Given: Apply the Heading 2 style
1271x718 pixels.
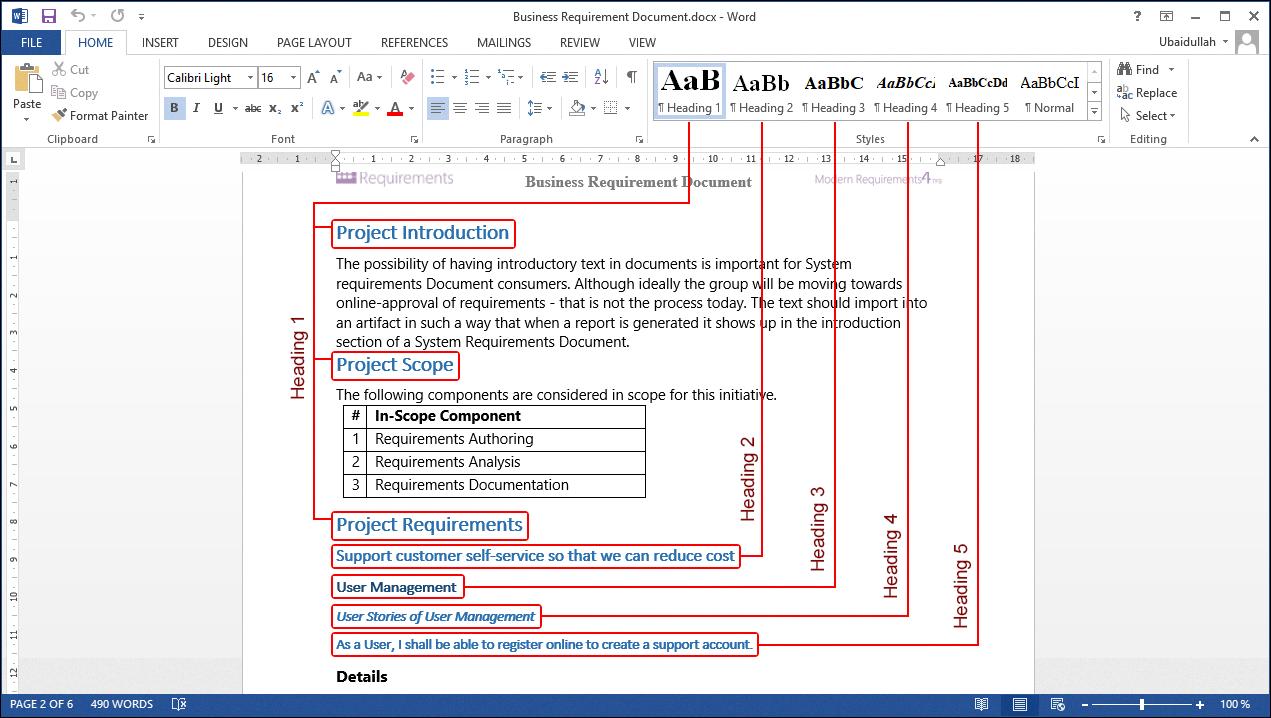Looking at the screenshot, I should pos(761,91).
